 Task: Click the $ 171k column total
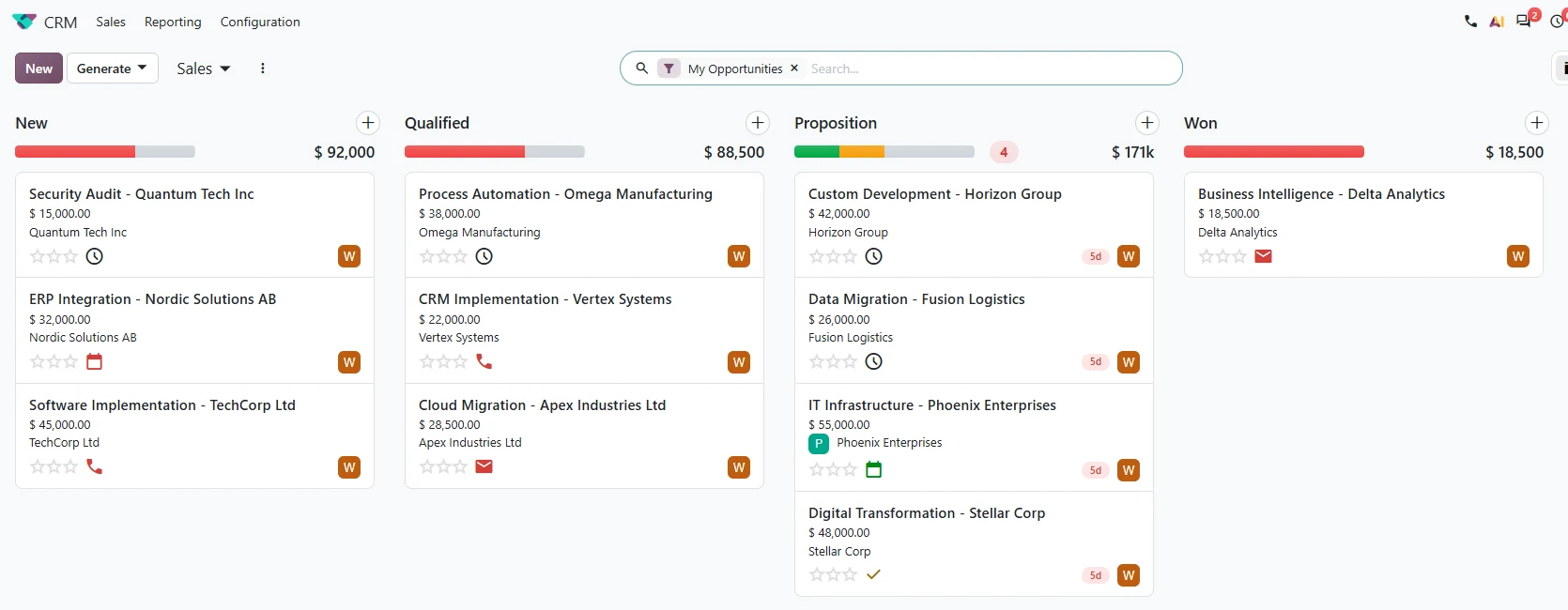1133,152
